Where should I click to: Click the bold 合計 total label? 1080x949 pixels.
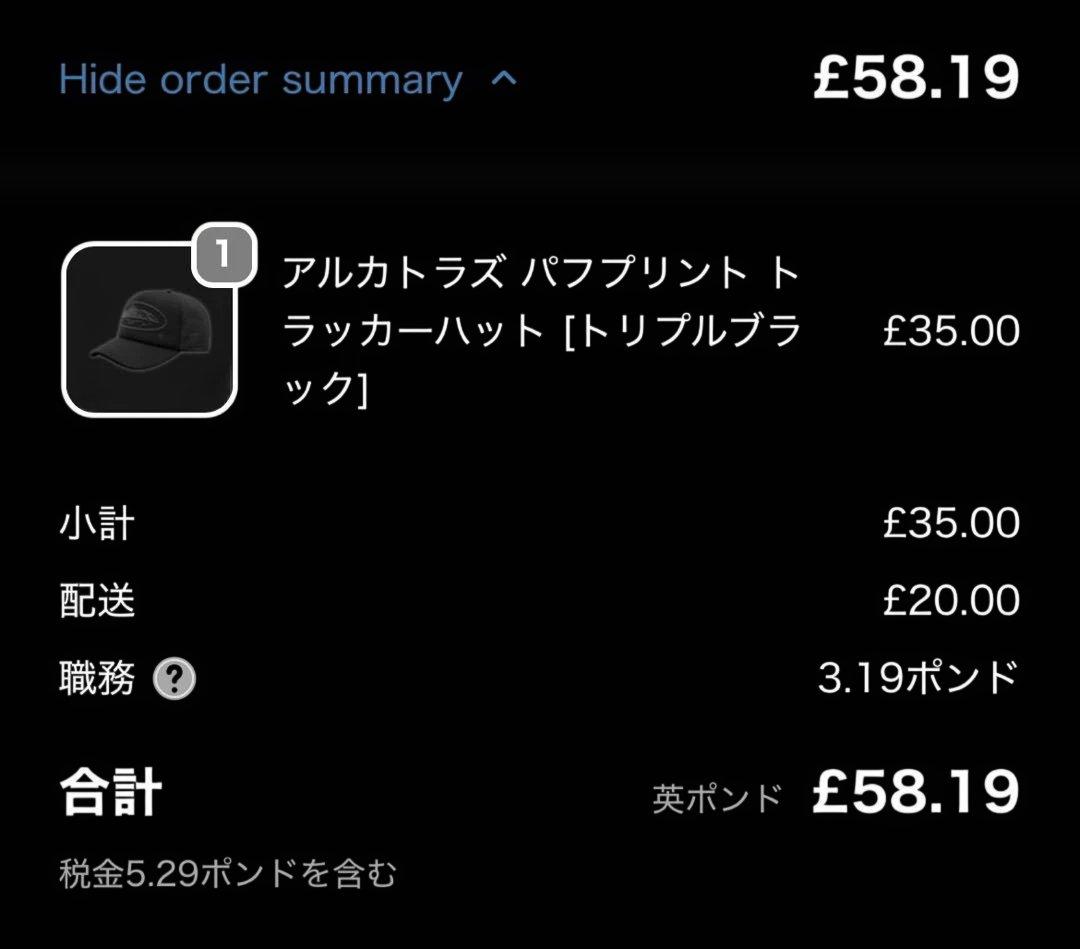111,792
